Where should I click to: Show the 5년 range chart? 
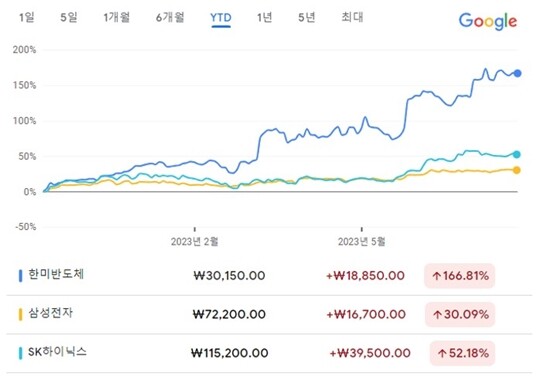pos(307,17)
